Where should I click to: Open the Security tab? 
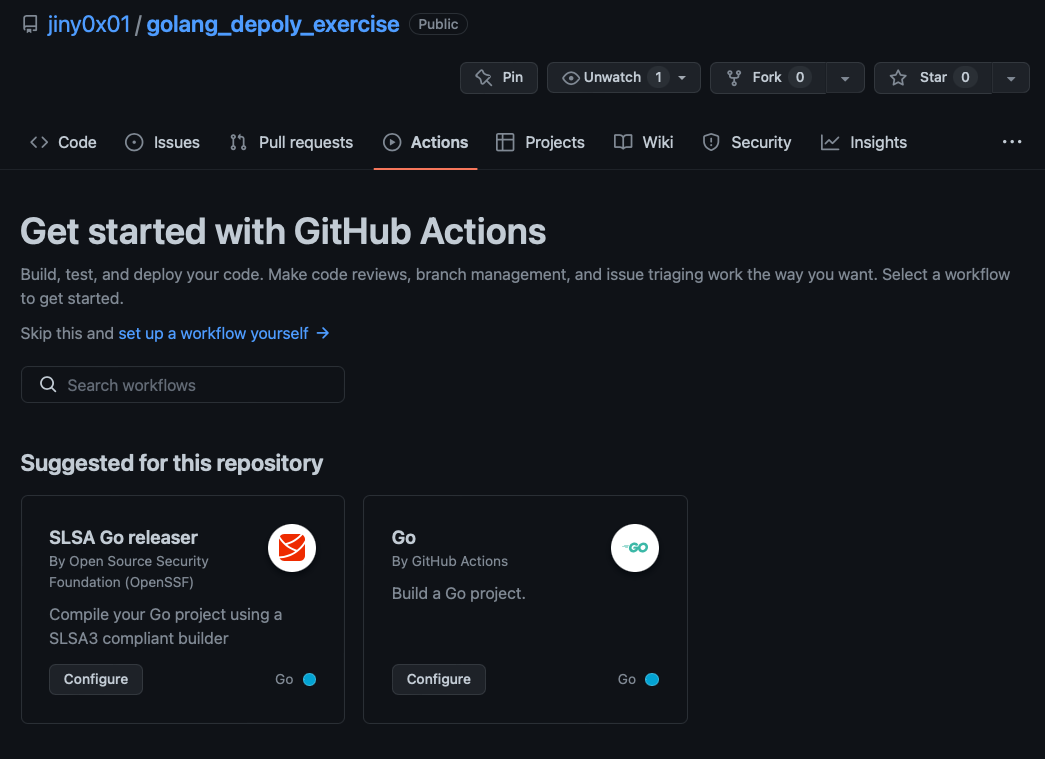pyautogui.click(x=747, y=142)
